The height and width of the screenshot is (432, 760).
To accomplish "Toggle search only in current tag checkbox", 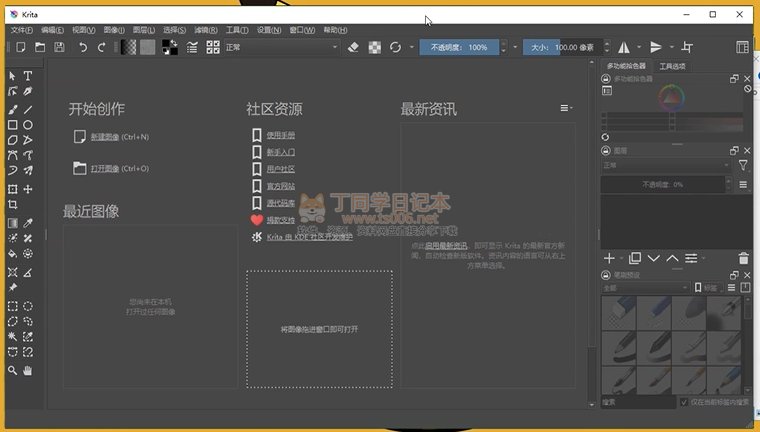I will [x=684, y=403].
